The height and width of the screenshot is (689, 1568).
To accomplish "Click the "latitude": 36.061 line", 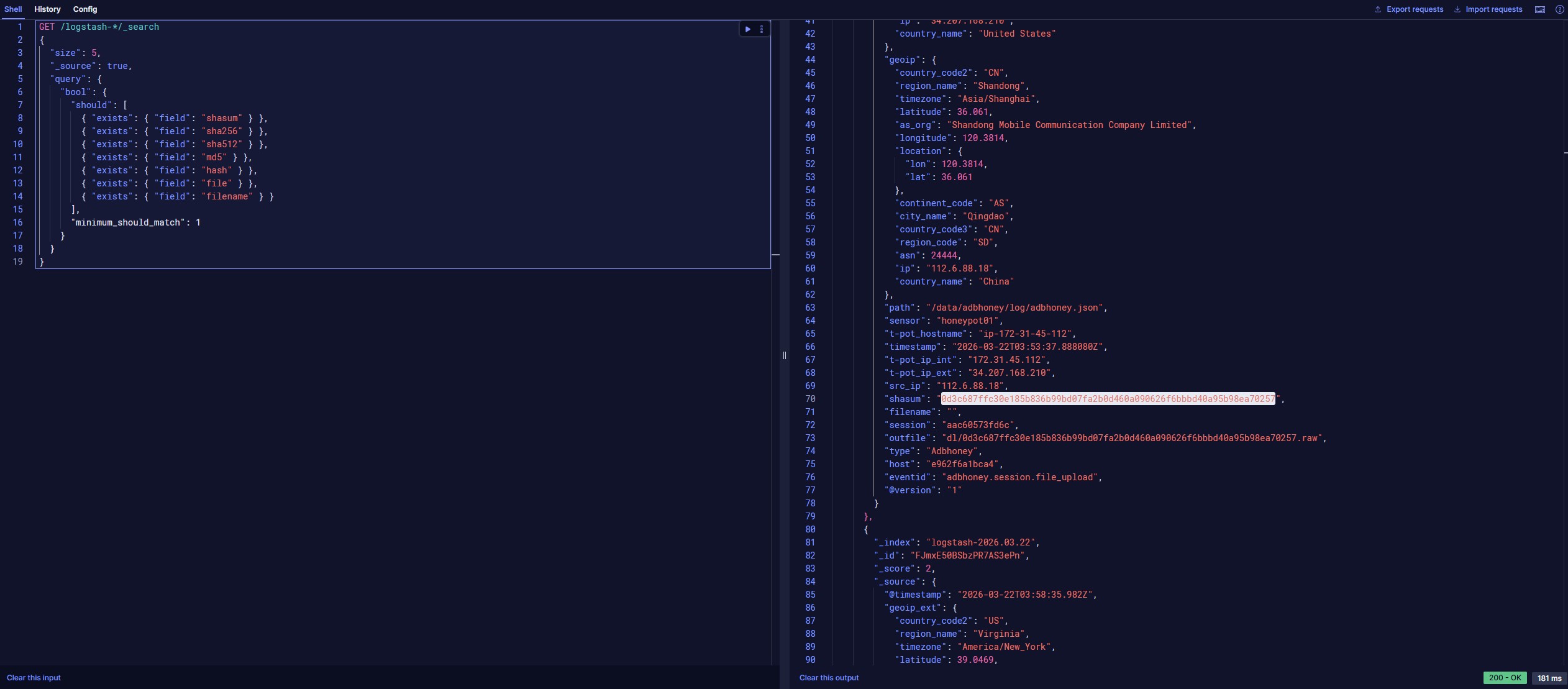I will pos(944,112).
